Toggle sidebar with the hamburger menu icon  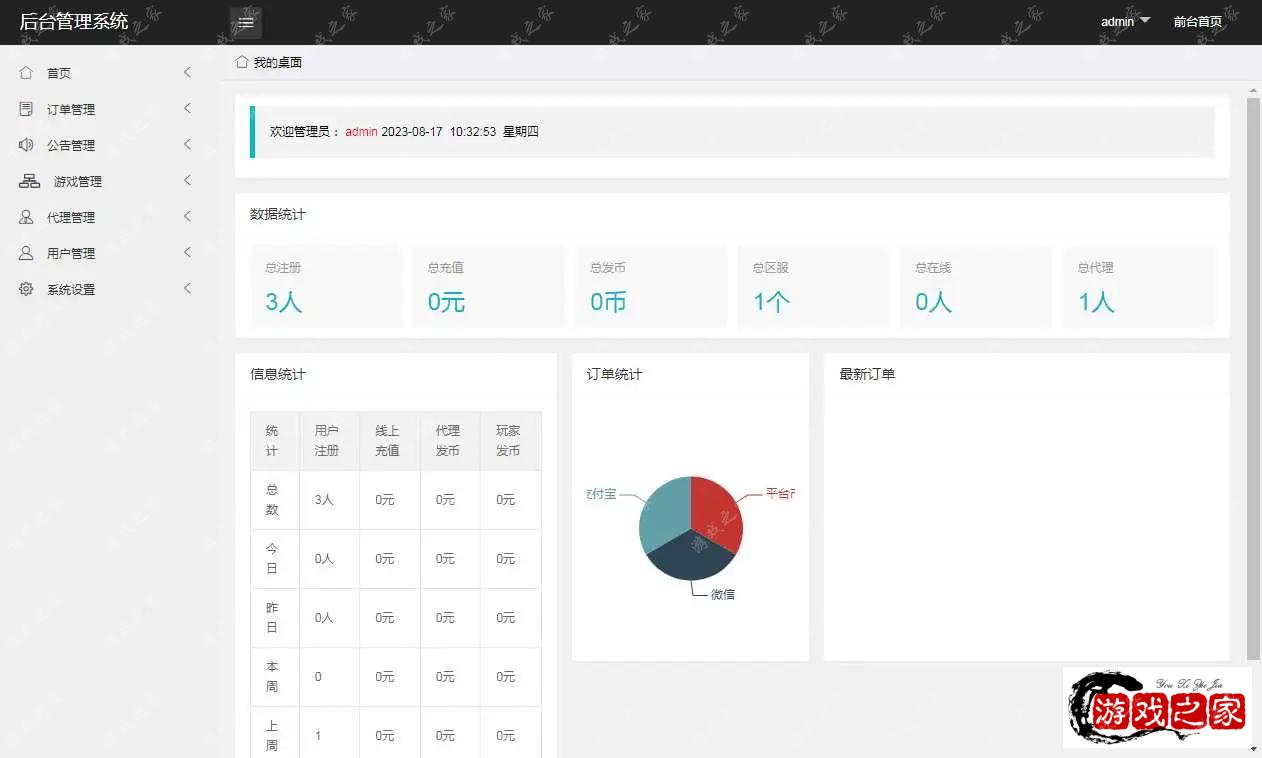[x=246, y=22]
